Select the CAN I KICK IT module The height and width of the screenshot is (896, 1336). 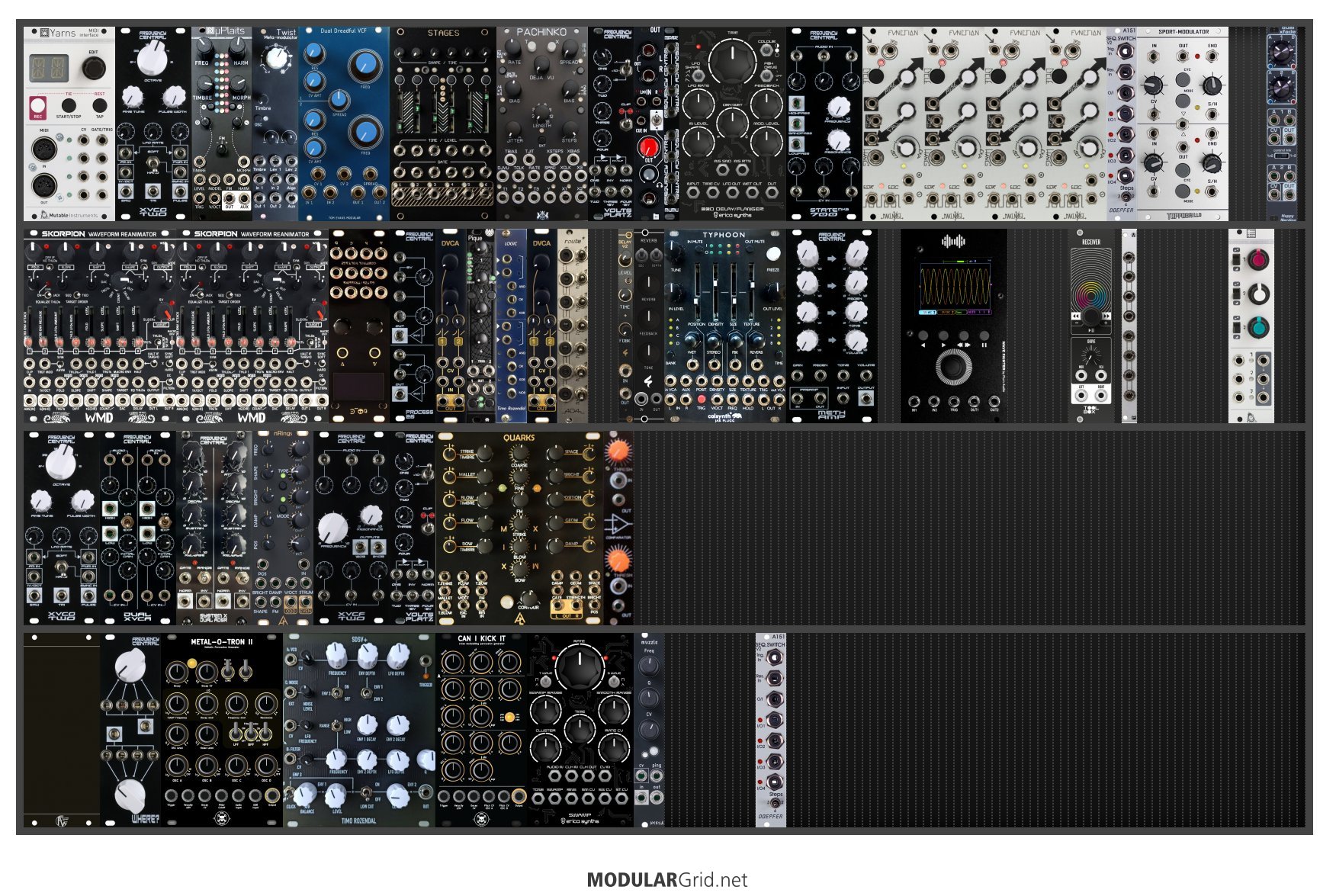(x=481, y=731)
